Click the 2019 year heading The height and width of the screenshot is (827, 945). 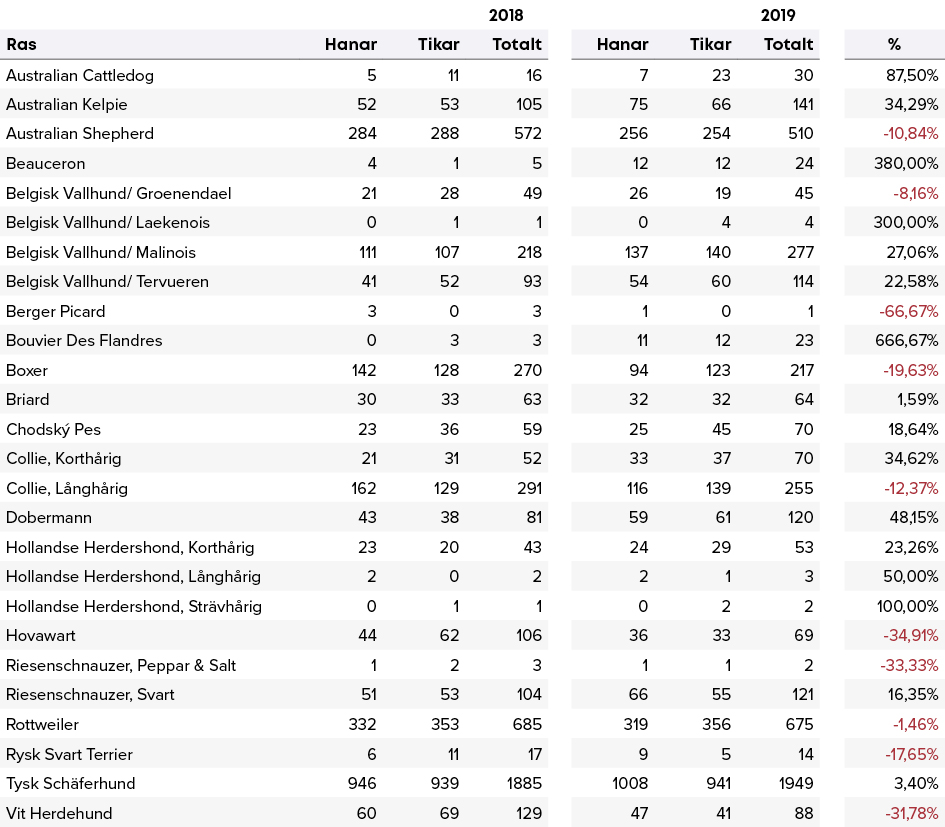(777, 15)
